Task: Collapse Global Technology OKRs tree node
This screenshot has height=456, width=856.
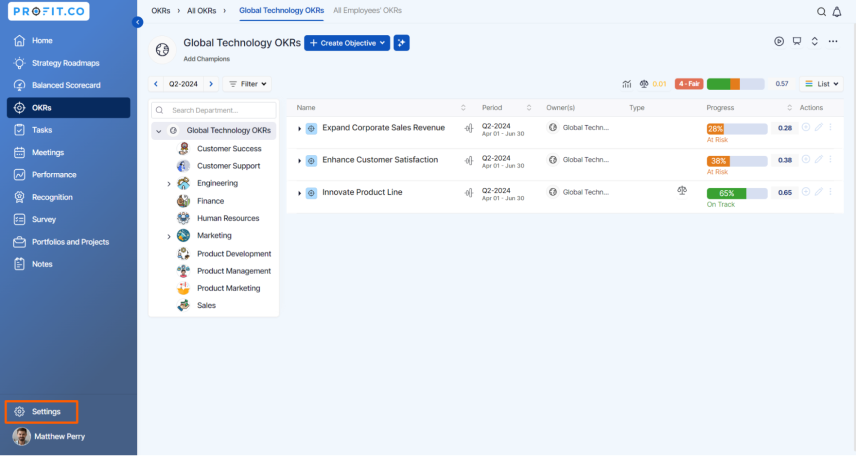Action: click(159, 131)
